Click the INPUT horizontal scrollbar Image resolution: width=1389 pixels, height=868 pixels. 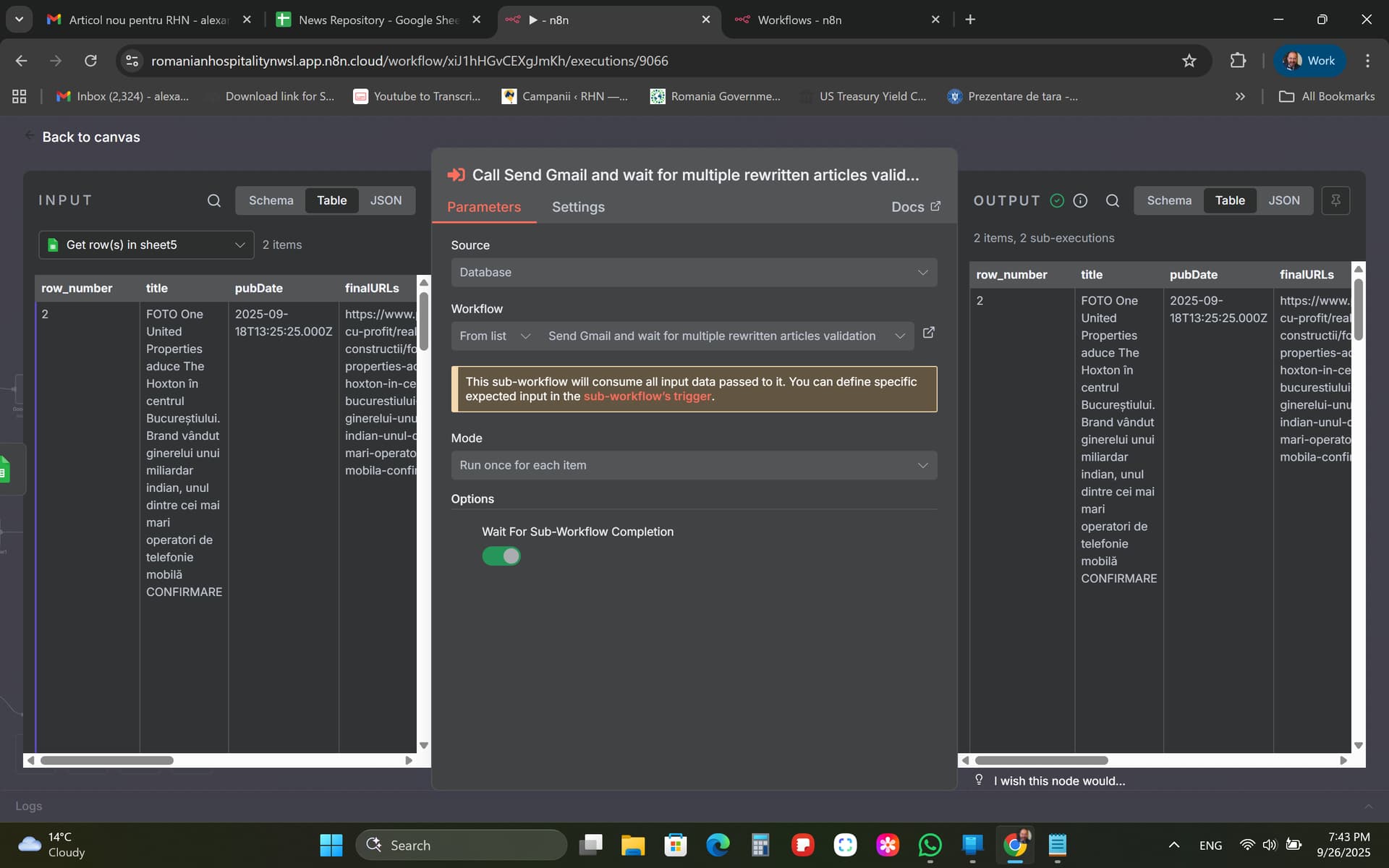107,760
